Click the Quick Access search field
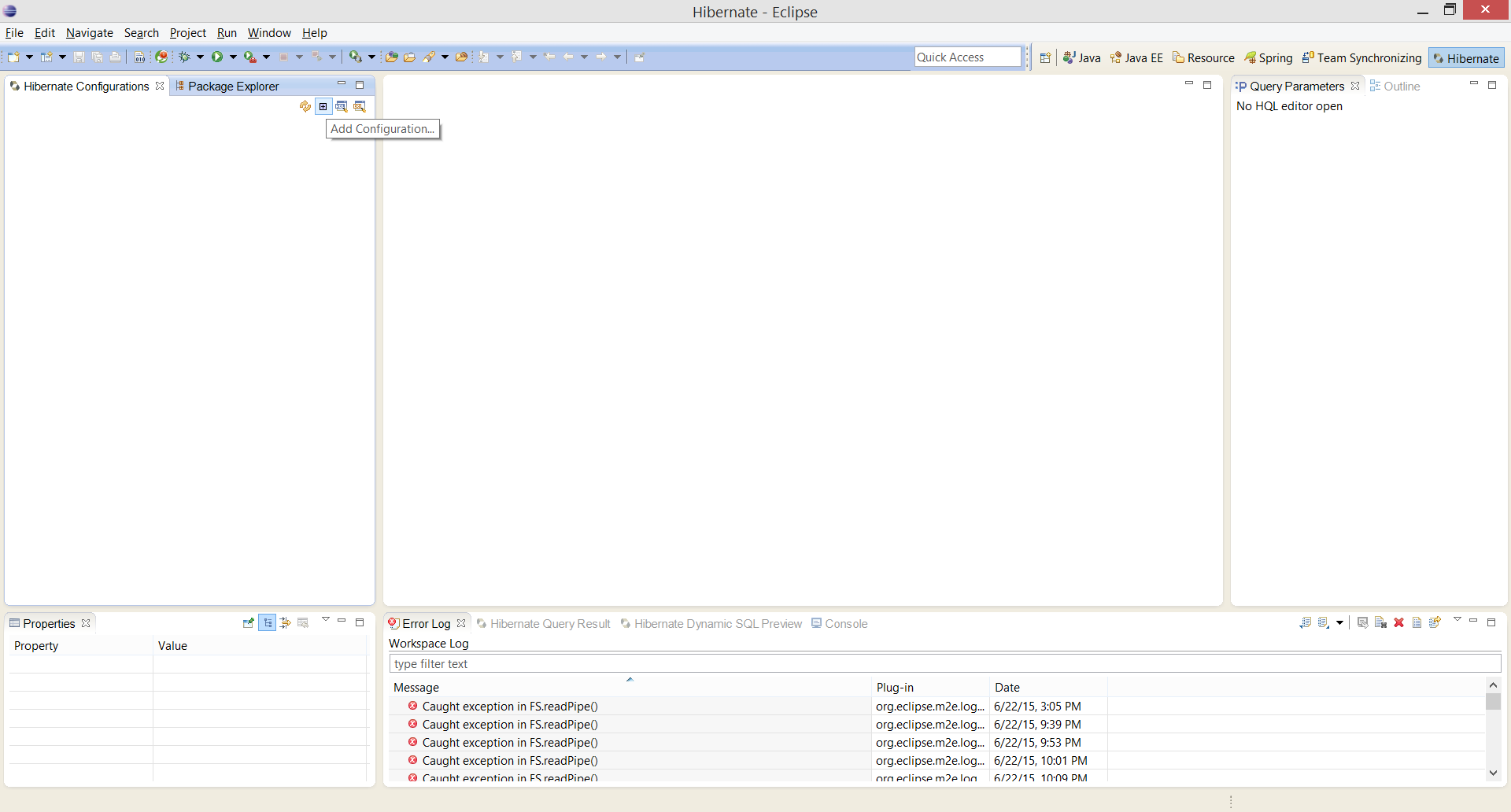The image size is (1511, 812). coord(968,57)
